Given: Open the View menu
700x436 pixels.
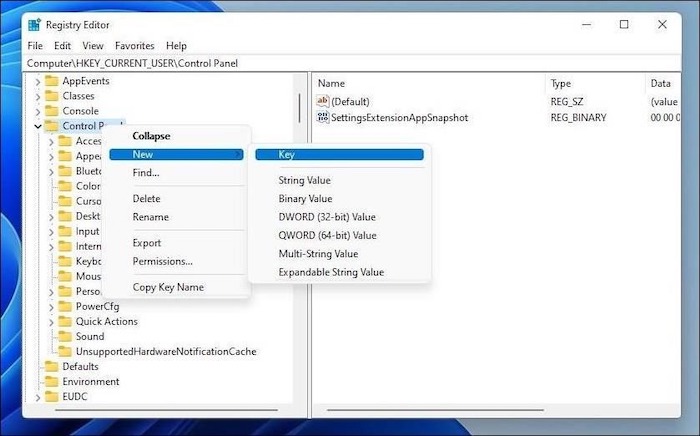Looking at the screenshot, I should coord(92,46).
